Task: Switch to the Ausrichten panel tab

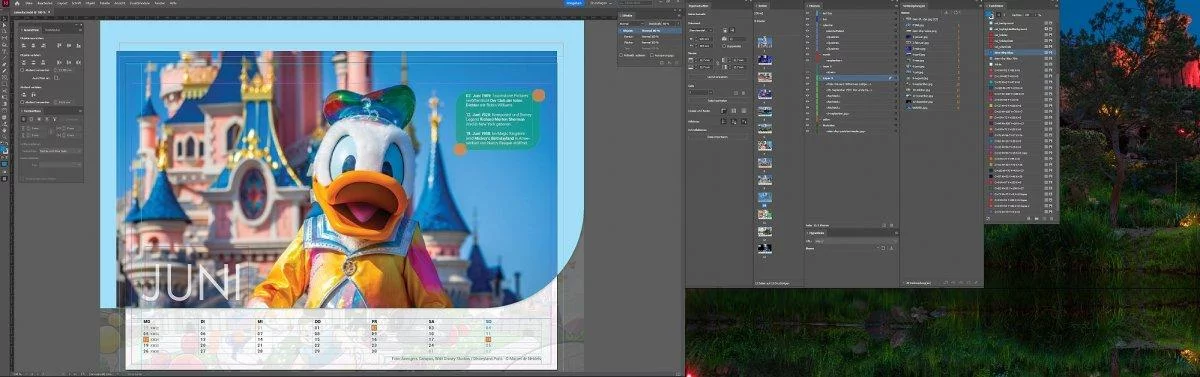Action: [x=31, y=30]
